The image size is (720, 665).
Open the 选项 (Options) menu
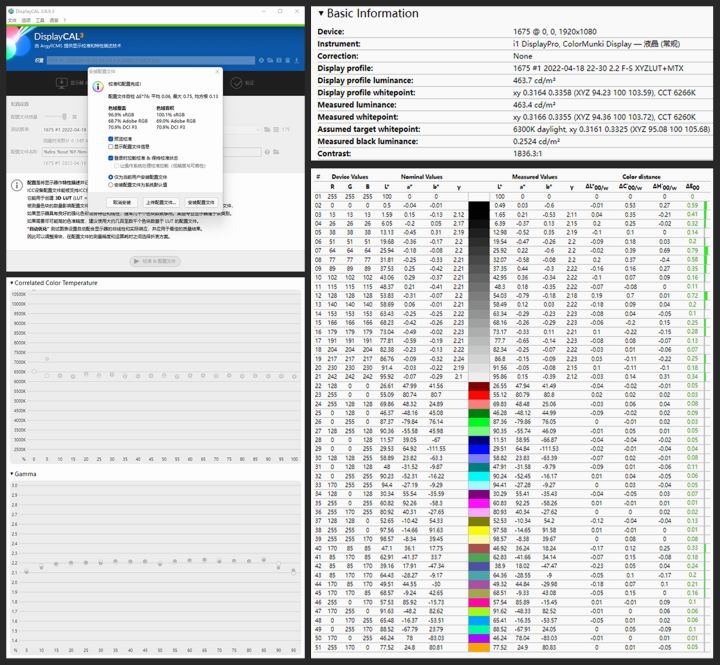[x=26, y=20]
